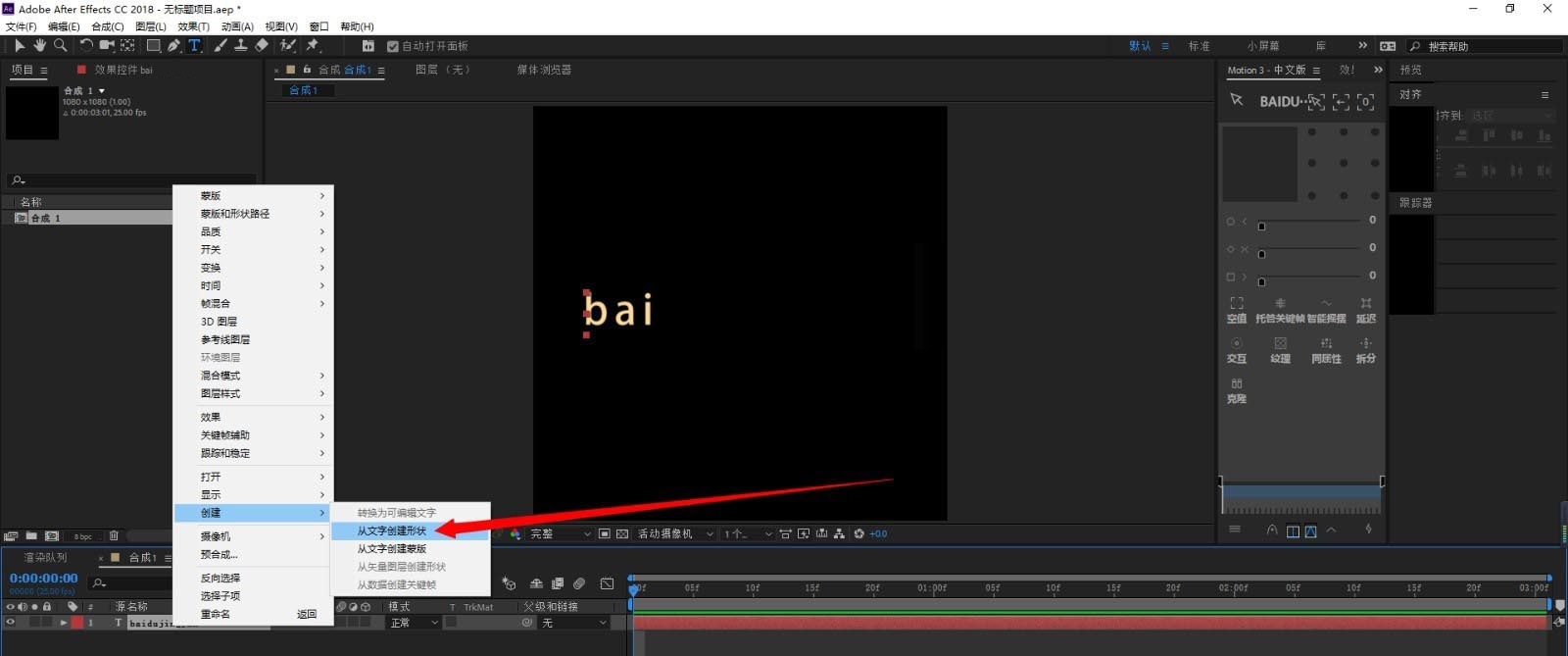Select the Roto Brush tool
Viewport: 1568px width, 656px height.
coord(288,45)
